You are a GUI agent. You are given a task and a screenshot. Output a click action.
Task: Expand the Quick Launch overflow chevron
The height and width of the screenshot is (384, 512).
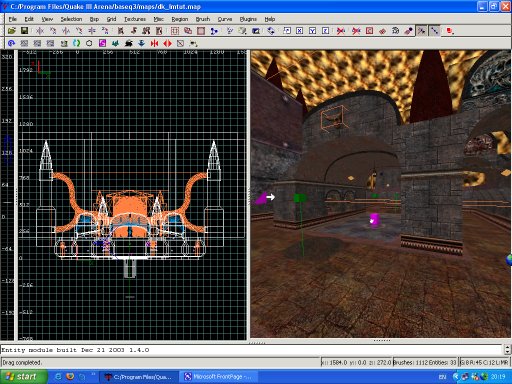pyautogui.click(x=93, y=374)
